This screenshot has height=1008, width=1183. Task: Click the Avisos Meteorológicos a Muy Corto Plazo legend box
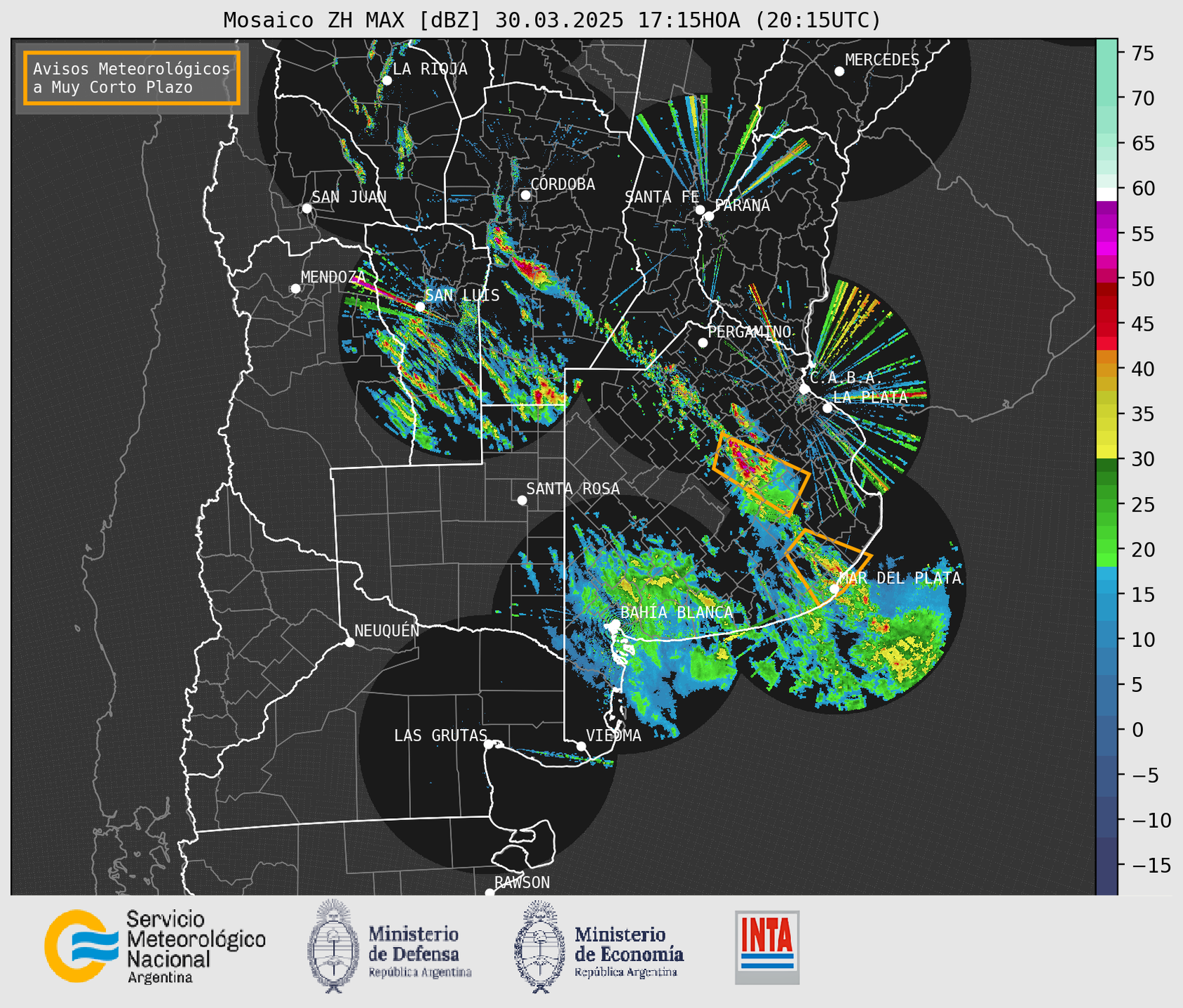pyautogui.click(x=132, y=78)
